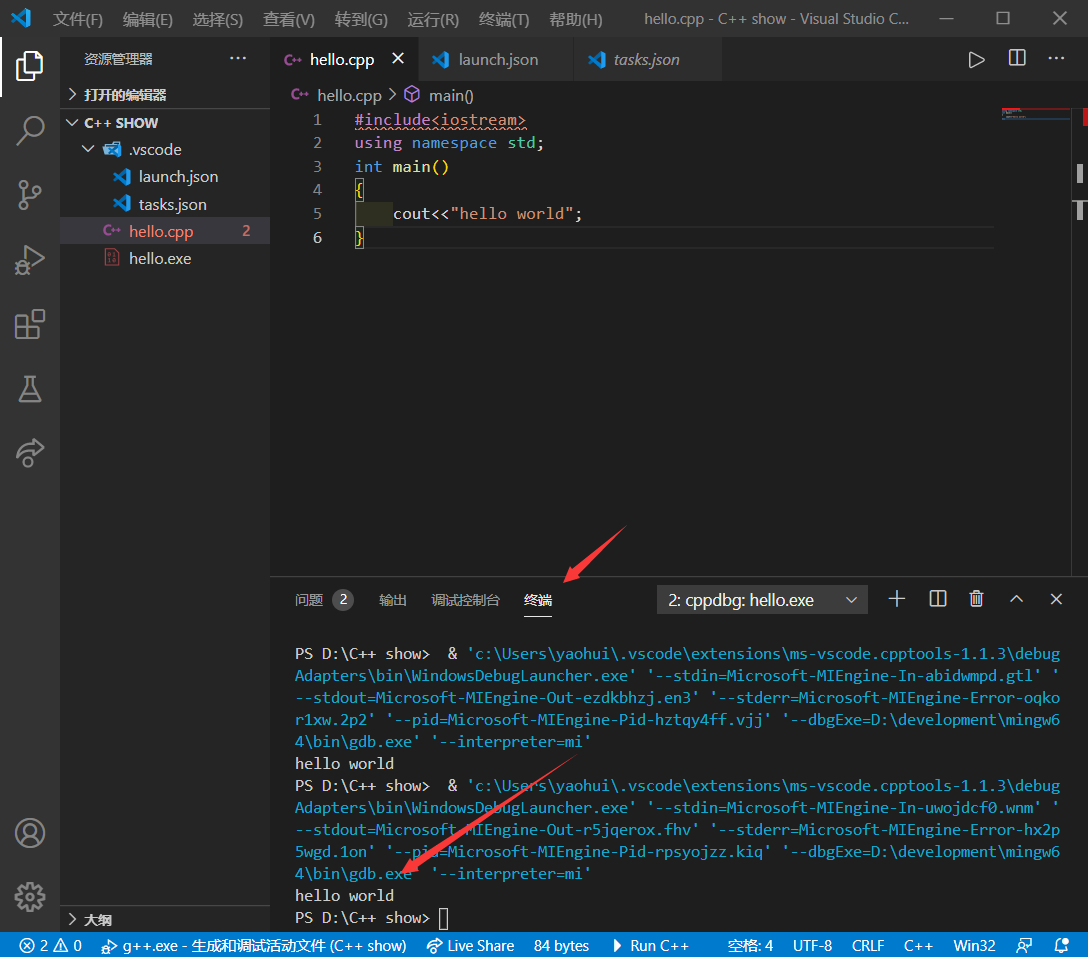Open the terminal selector showing cppdbg: hello.exe
This screenshot has width=1088, height=957.
tap(762, 599)
